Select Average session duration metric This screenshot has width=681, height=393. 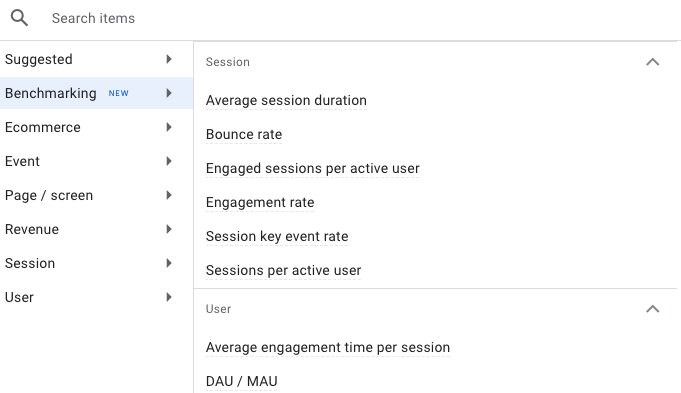click(286, 100)
